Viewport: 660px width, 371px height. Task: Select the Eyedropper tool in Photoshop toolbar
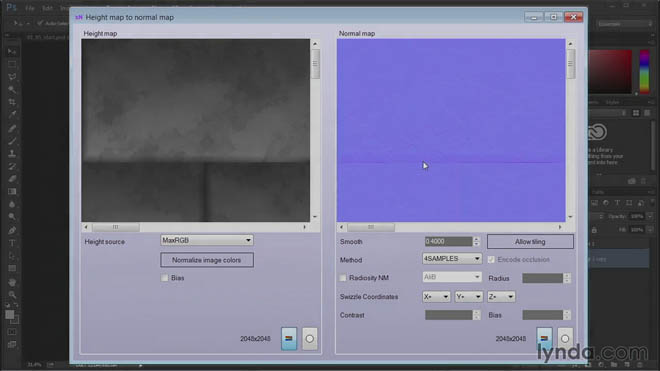coord(12,115)
